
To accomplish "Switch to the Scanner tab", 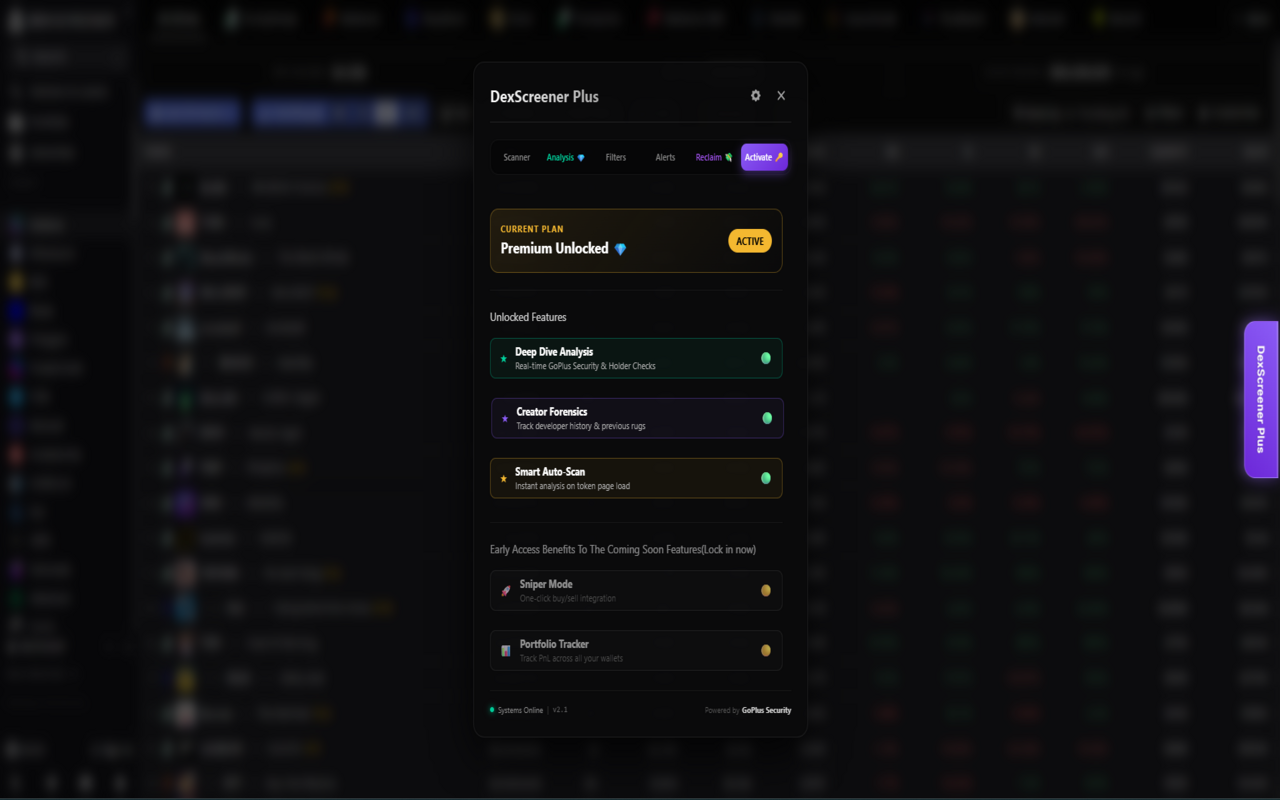I will [517, 157].
